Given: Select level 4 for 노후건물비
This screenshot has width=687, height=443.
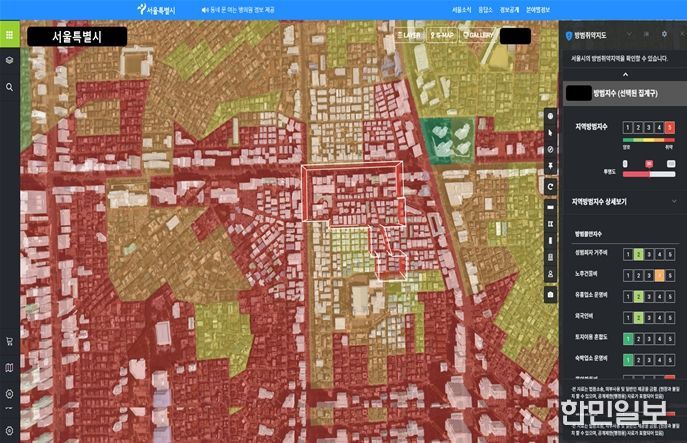Looking at the screenshot, I should click(x=661, y=275).
